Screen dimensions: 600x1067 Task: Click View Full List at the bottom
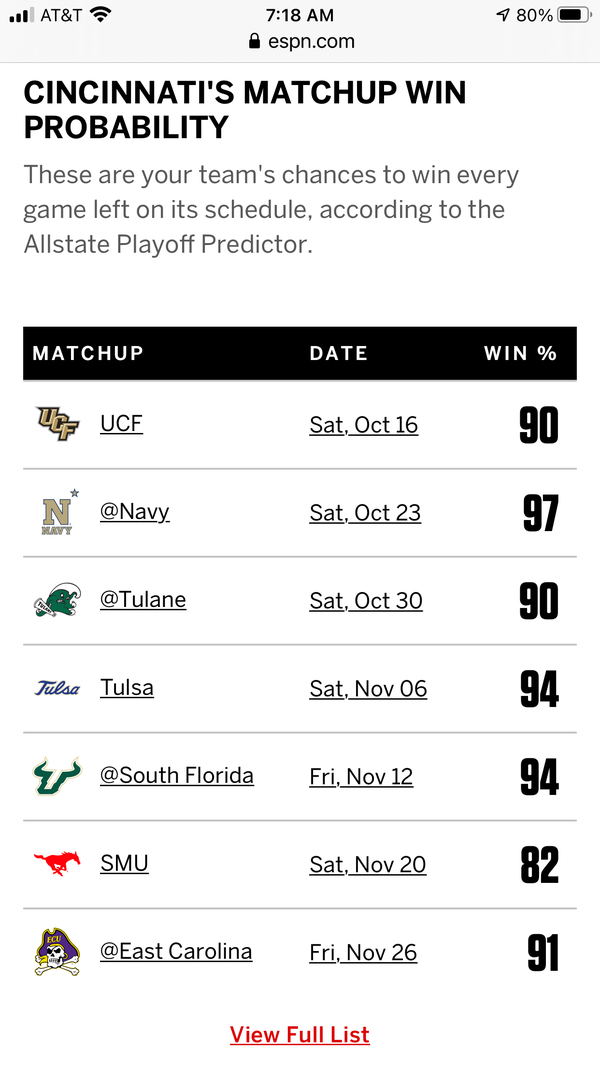pyautogui.click(x=300, y=1034)
